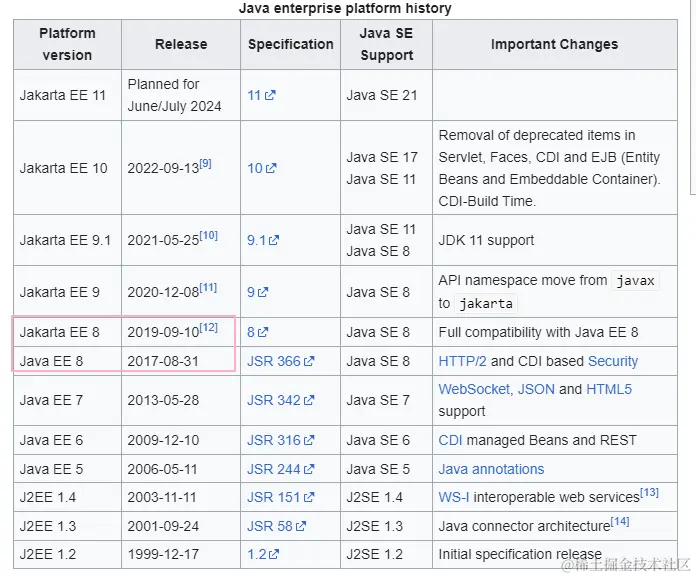Open the JSR 316 link
696x578 pixels.
click(281, 440)
